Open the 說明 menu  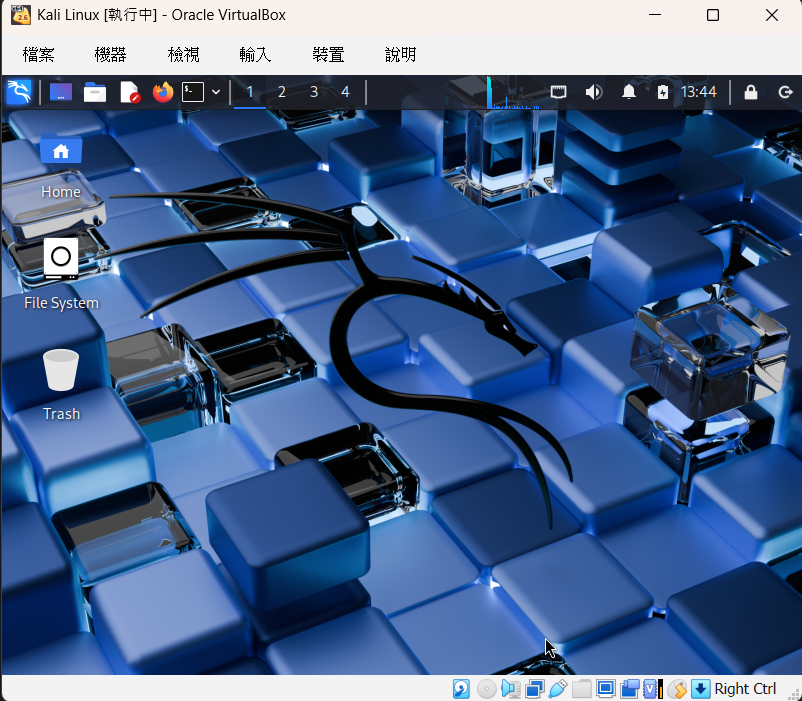pyautogui.click(x=400, y=55)
